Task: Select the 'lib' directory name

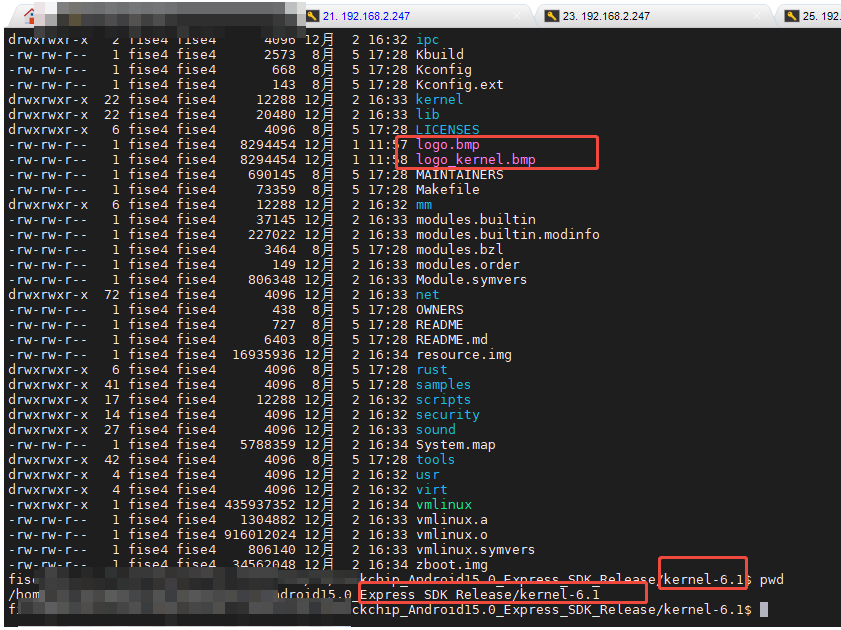Action: tap(427, 115)
